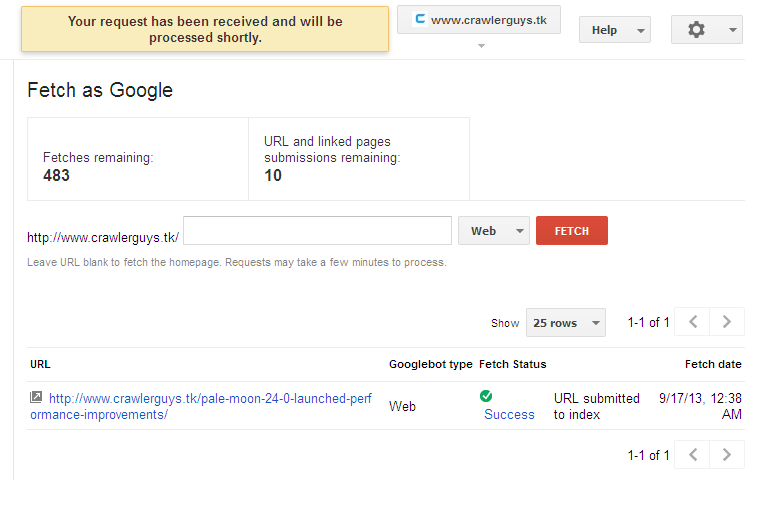Image resolution: width=757 pixels, height=505 pixels.
Task: Click the http://www.crawlerguys.tk/ URL prefix label
Action: [x=103, y=238]
